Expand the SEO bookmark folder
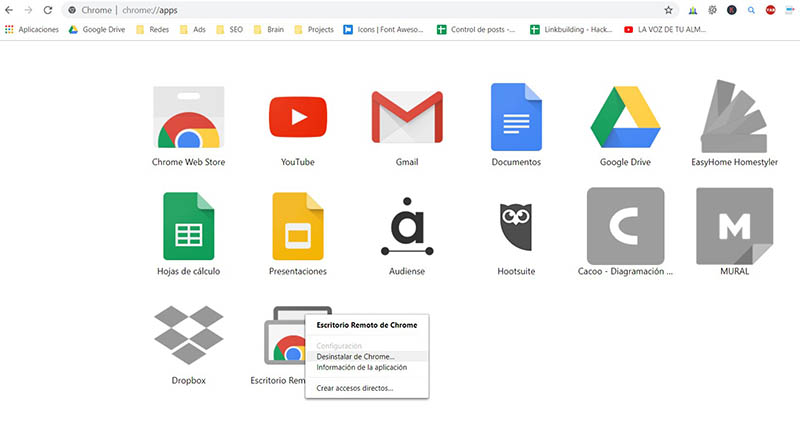 pyautogui.click(x=230, y=30)
